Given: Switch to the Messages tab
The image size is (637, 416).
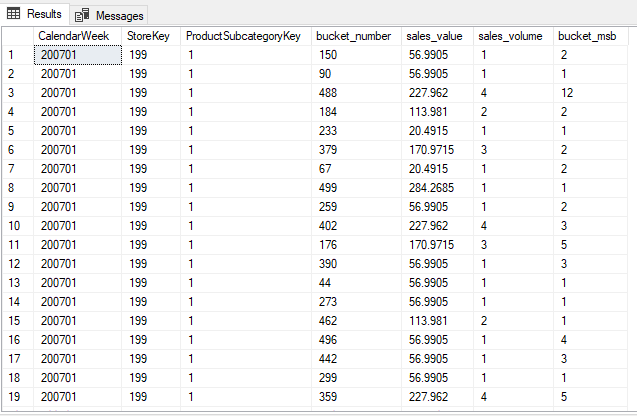Looking at the screenshot, I should coord(109,15).
